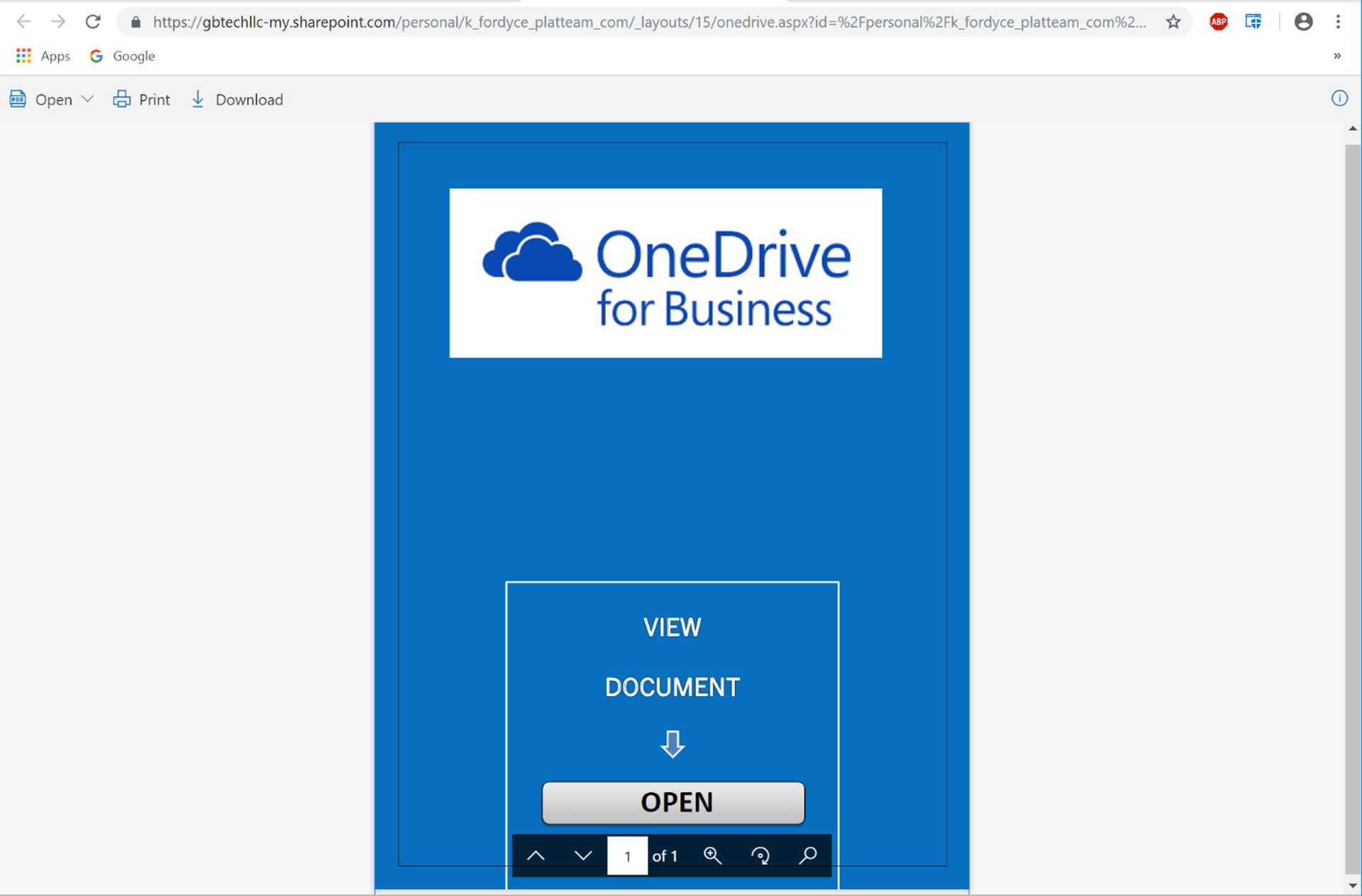
Task: Reload the page with the refresh icon
Action: pos(93,22)
